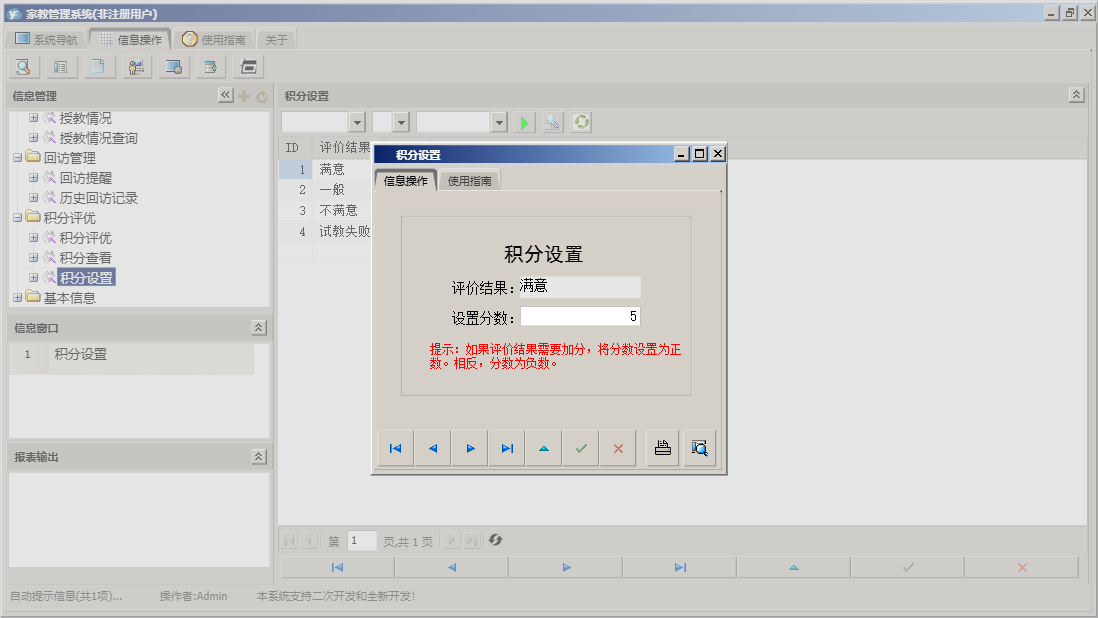1098x618 pixels.
Task: Select the rightmost archive toolbar icon
Action: [x=247, y=66]
